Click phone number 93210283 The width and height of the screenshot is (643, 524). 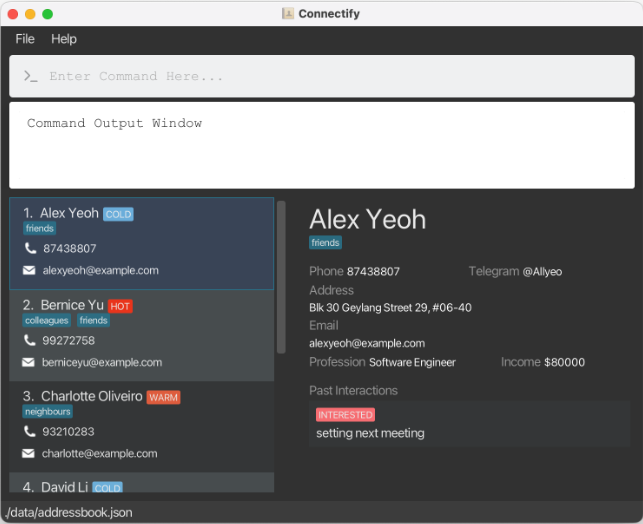[68, 431]
